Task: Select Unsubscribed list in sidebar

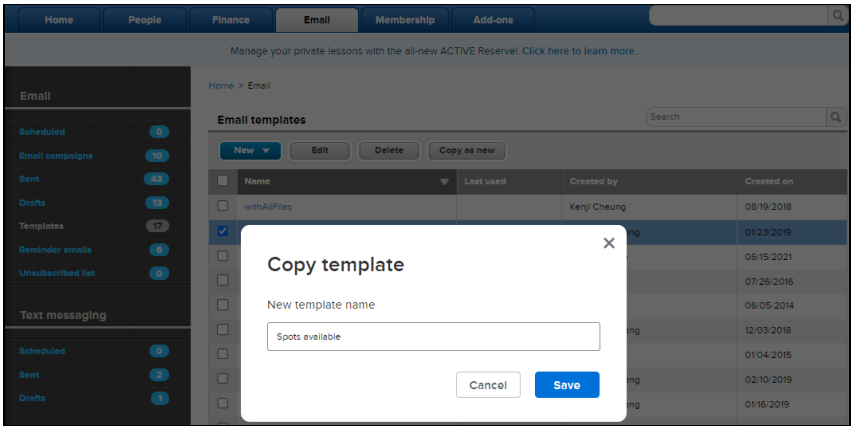Action: point(57,273)
